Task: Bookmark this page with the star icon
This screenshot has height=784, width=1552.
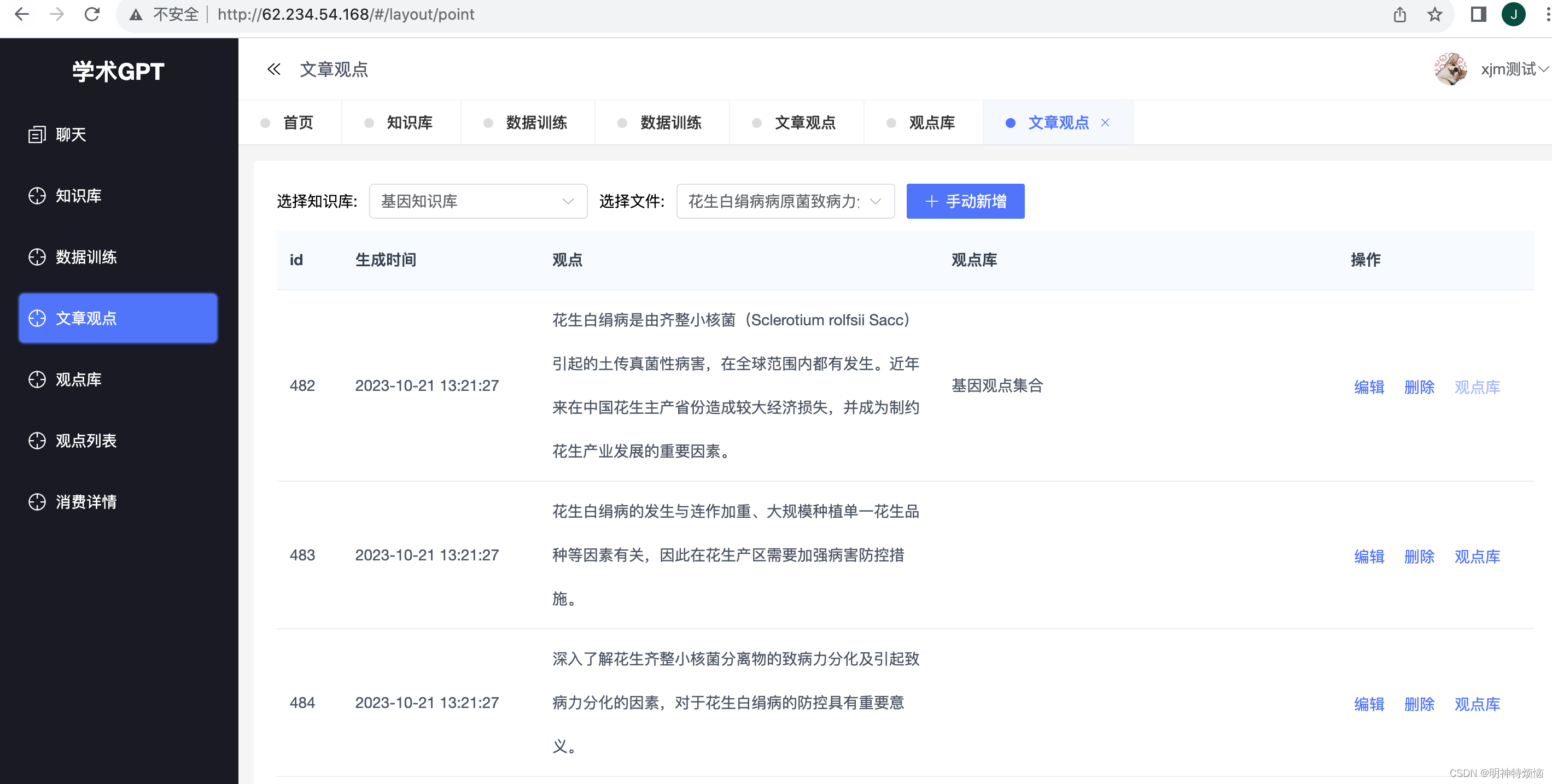Action: point(1434,14)
